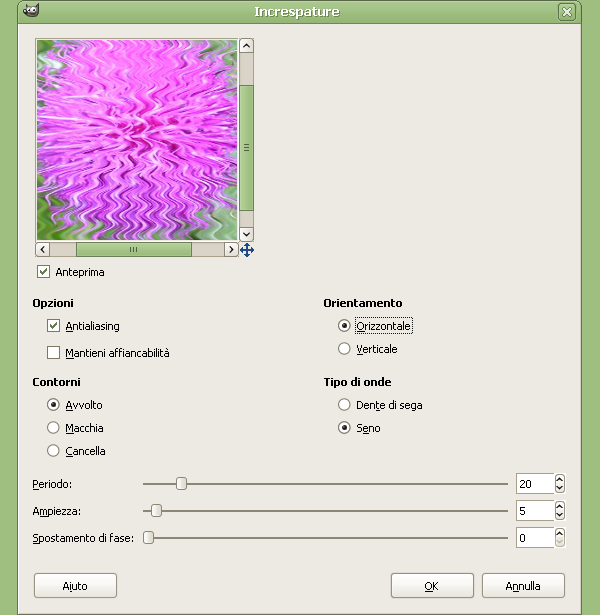Click the preview navigation cross-arrows icon
600x615 pixels.
(247, 250)
